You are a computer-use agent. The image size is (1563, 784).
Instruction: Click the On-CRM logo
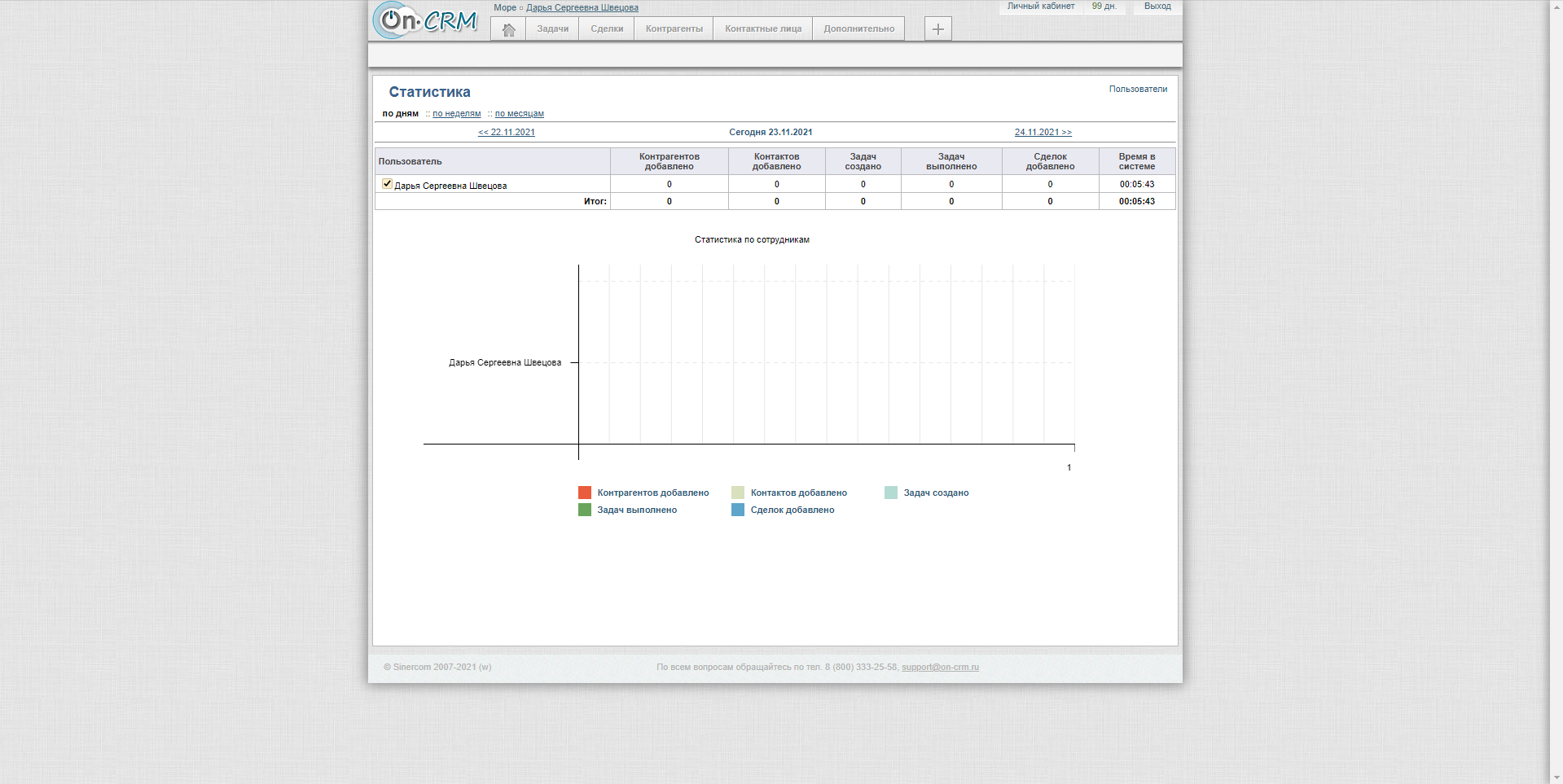(426, 20)
